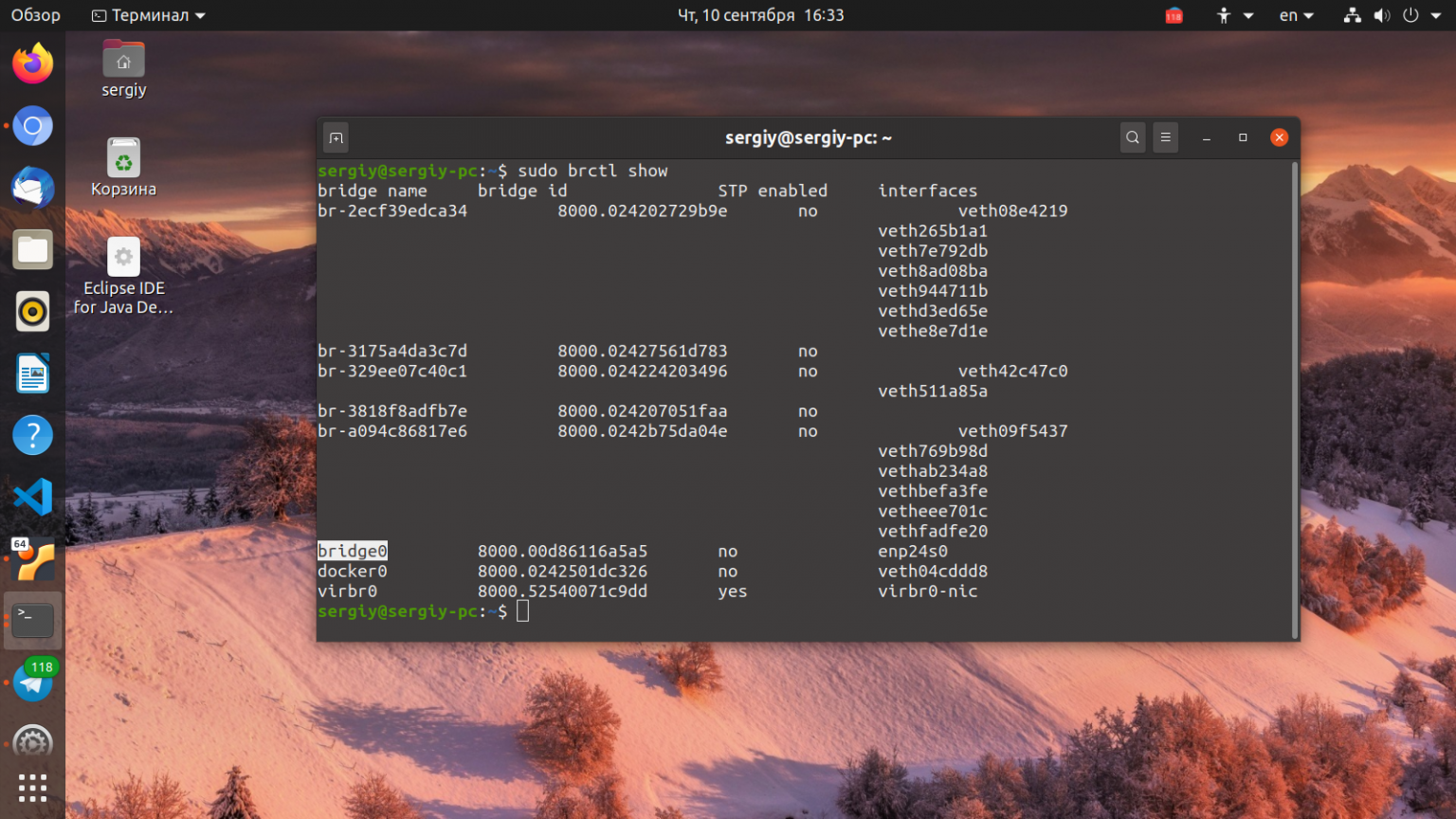Launch Rhythmbox music player from the dock

pos(33,311)
